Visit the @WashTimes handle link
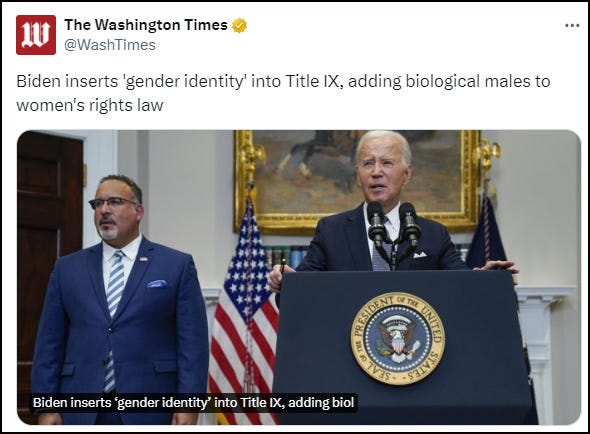Screen dimensions: 590x434 click(x=109, y=45)
